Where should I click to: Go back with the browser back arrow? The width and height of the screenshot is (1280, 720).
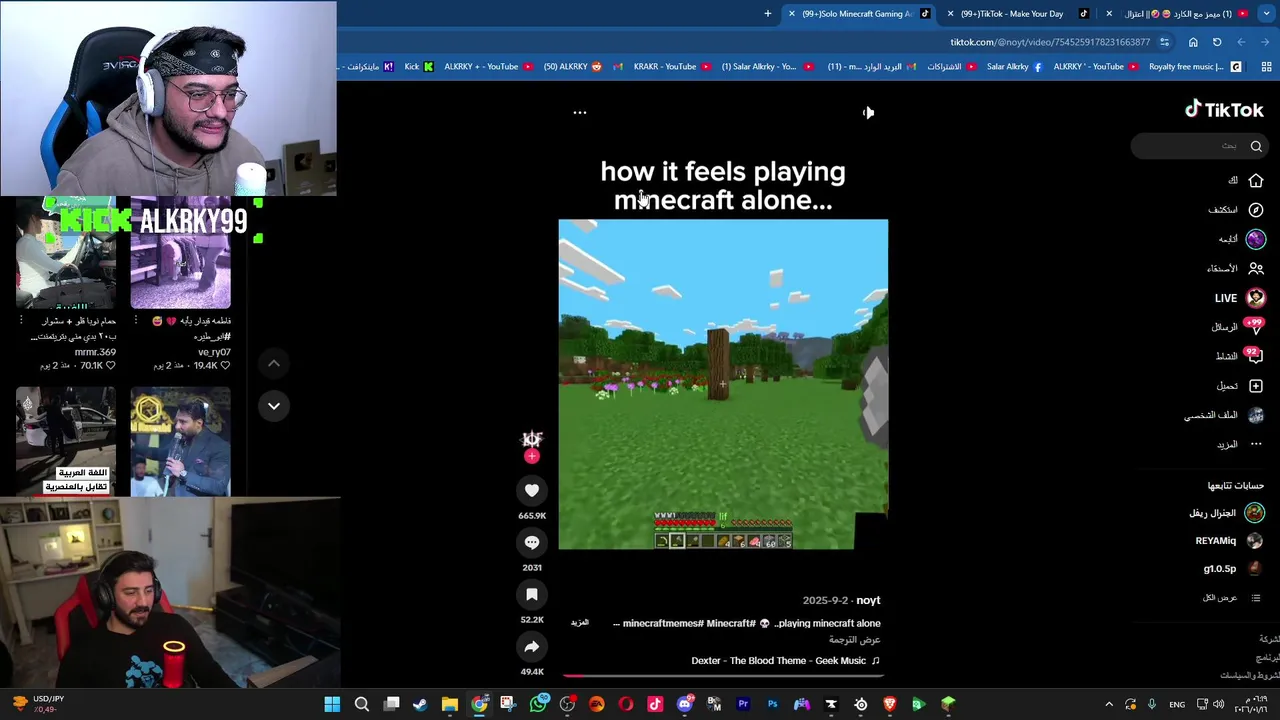point(1265,42)
